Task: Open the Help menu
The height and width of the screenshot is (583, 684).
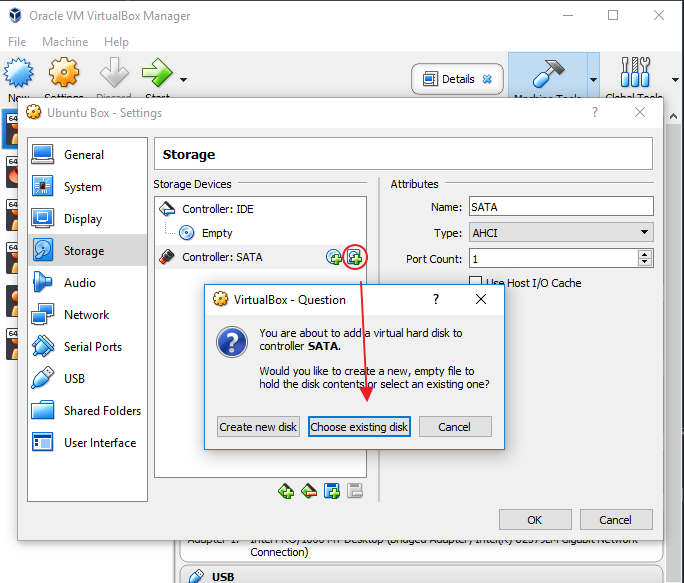Action: pos(116,42)
